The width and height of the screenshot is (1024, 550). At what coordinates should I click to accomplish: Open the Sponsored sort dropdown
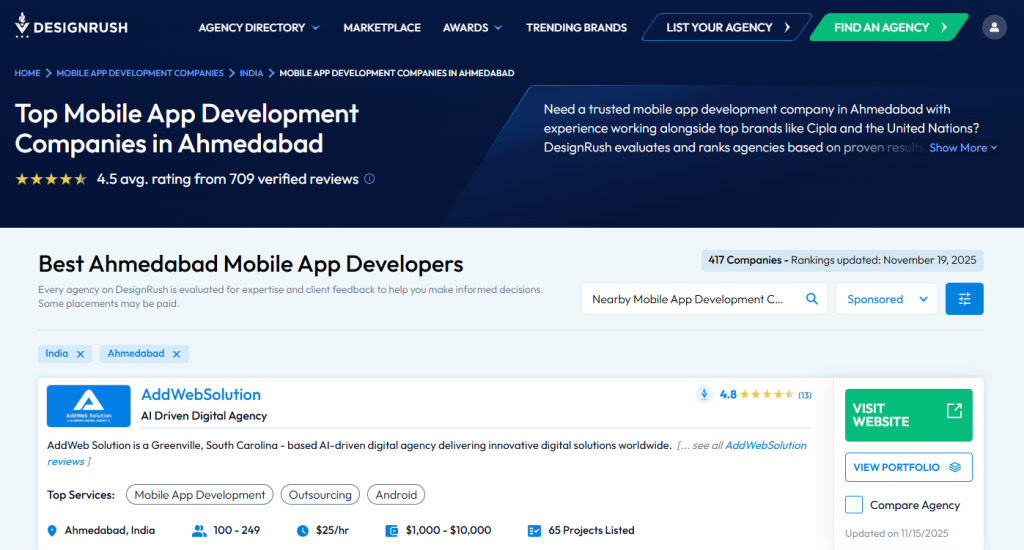tap(886, 299)
